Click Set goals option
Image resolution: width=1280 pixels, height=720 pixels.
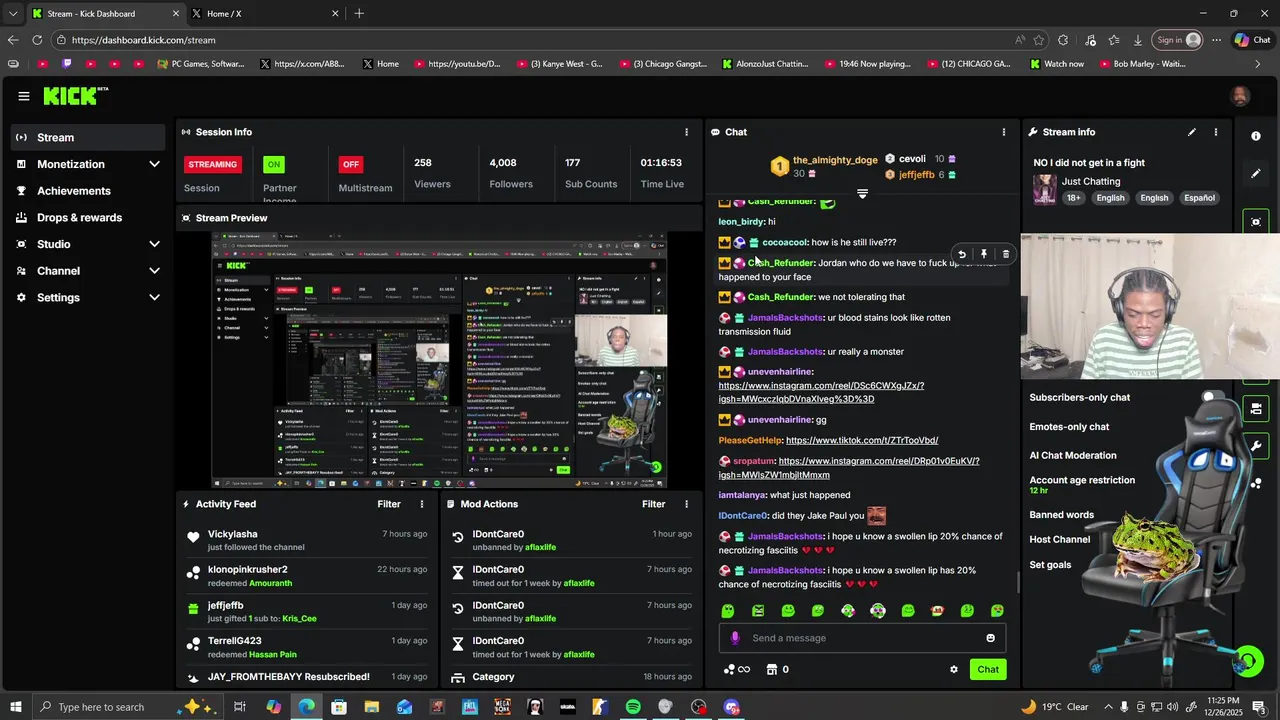[1050, 565]
